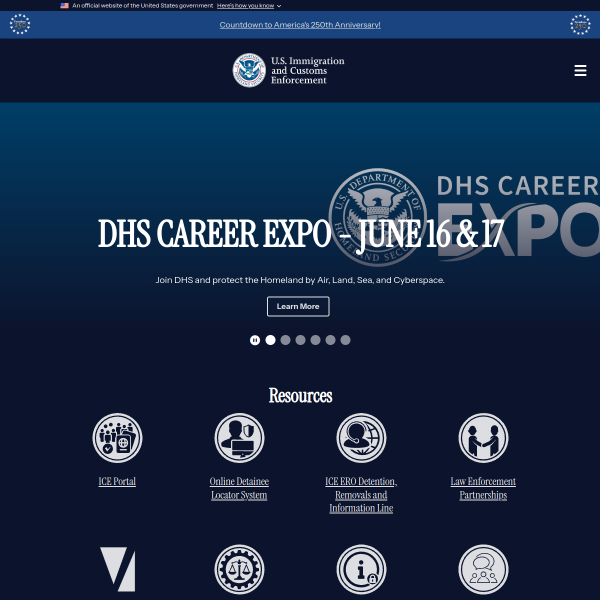The width and height of the screenshot is (600, 600).
Task: Select the fourth carousel slide dot
Action: (x=315, y=340)
